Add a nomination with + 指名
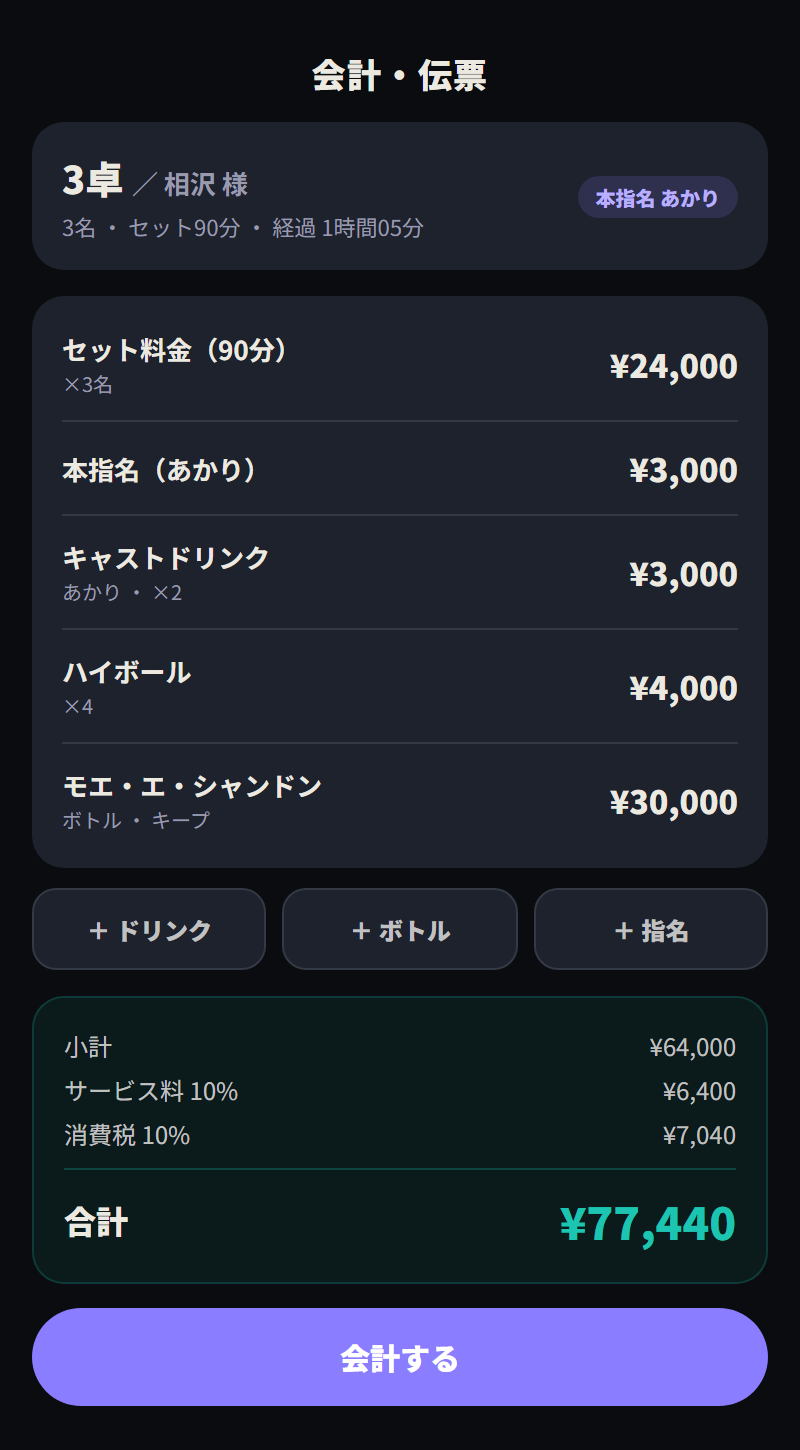Image resolution: width=800 pixels, height=1450 pixels. pos(651,929)
